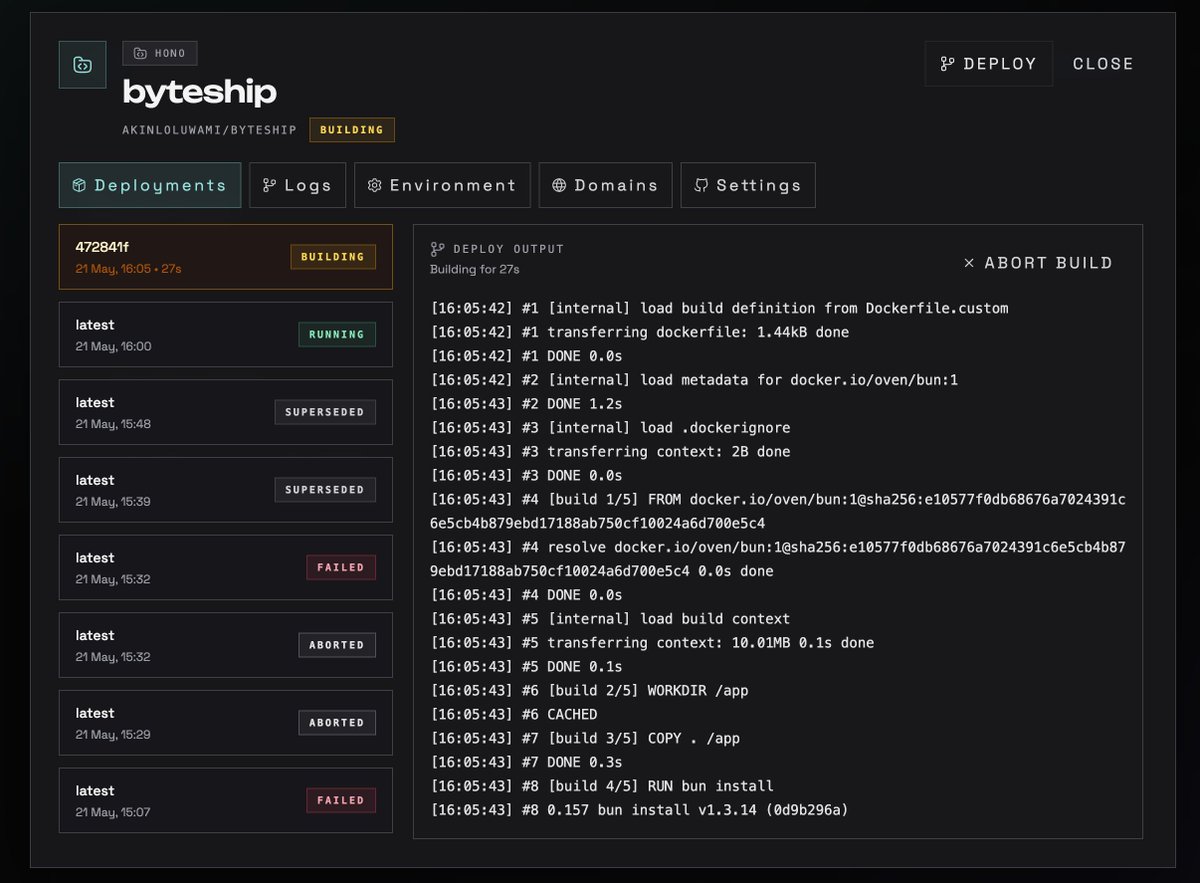1200x883 pixels.
Task: Click log line 'load .dockerignore'
Action: (x=610, y=428)
